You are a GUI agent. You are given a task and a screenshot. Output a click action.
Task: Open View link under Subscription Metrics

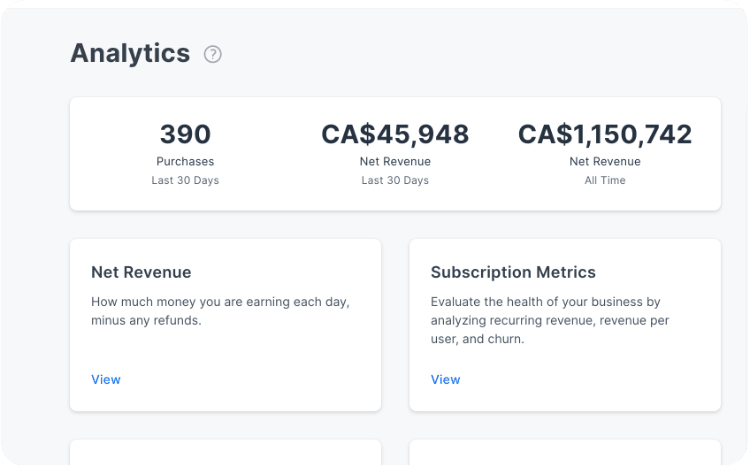(446, 379)
